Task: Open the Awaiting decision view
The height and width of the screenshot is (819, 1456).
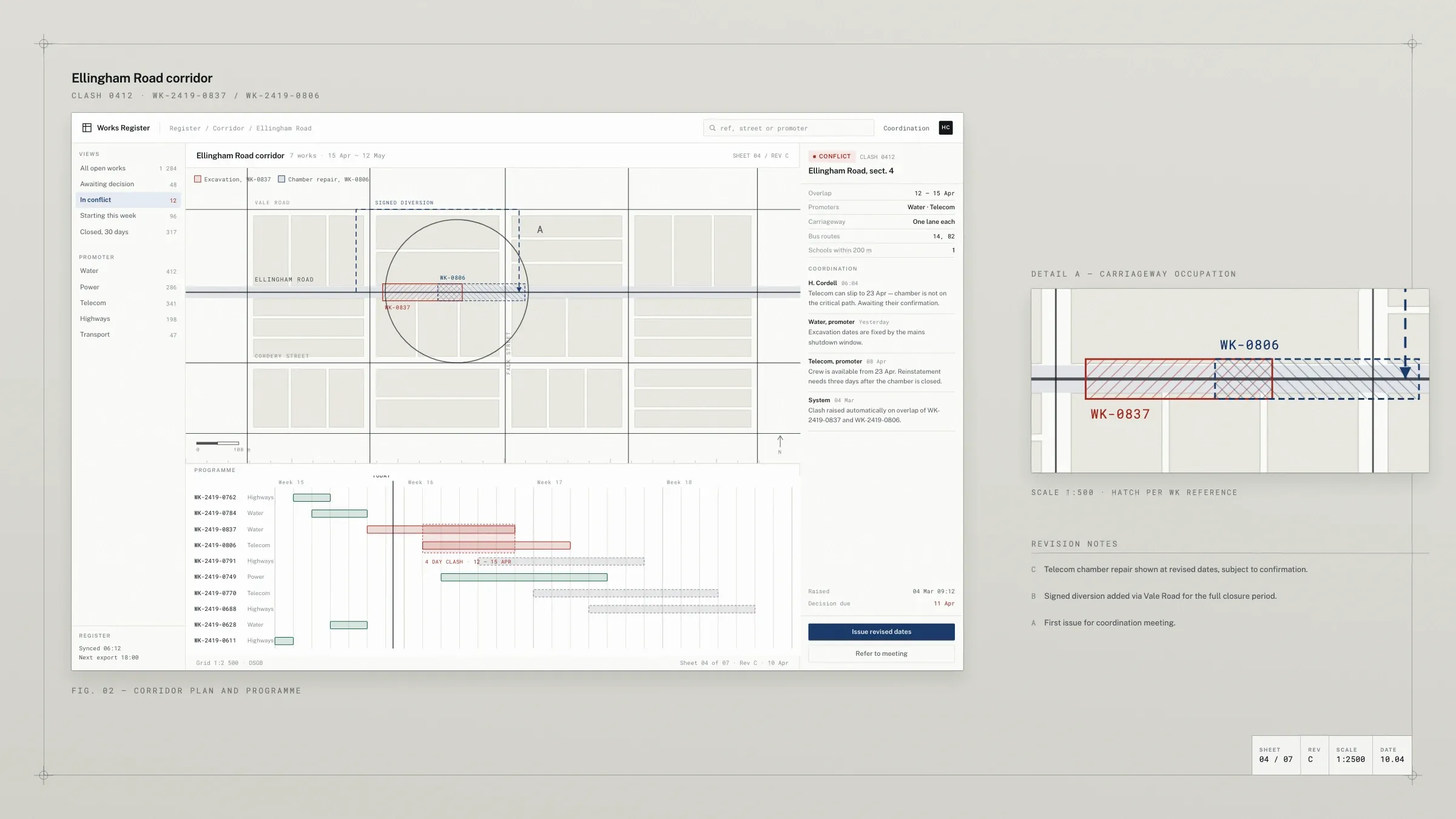Action: [128, 184]
